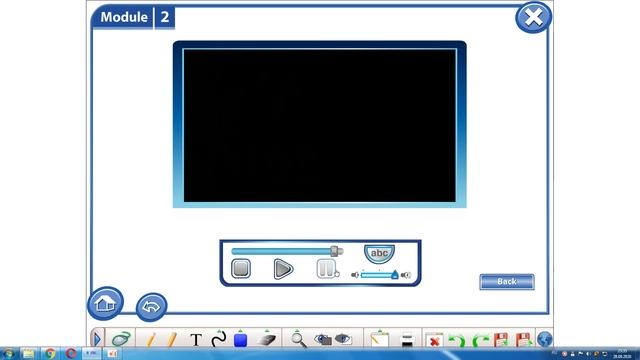The height and width of the screenshot is (360, 640).
Task: Click the second red floppy disk icon
Action: pos(524,340)
